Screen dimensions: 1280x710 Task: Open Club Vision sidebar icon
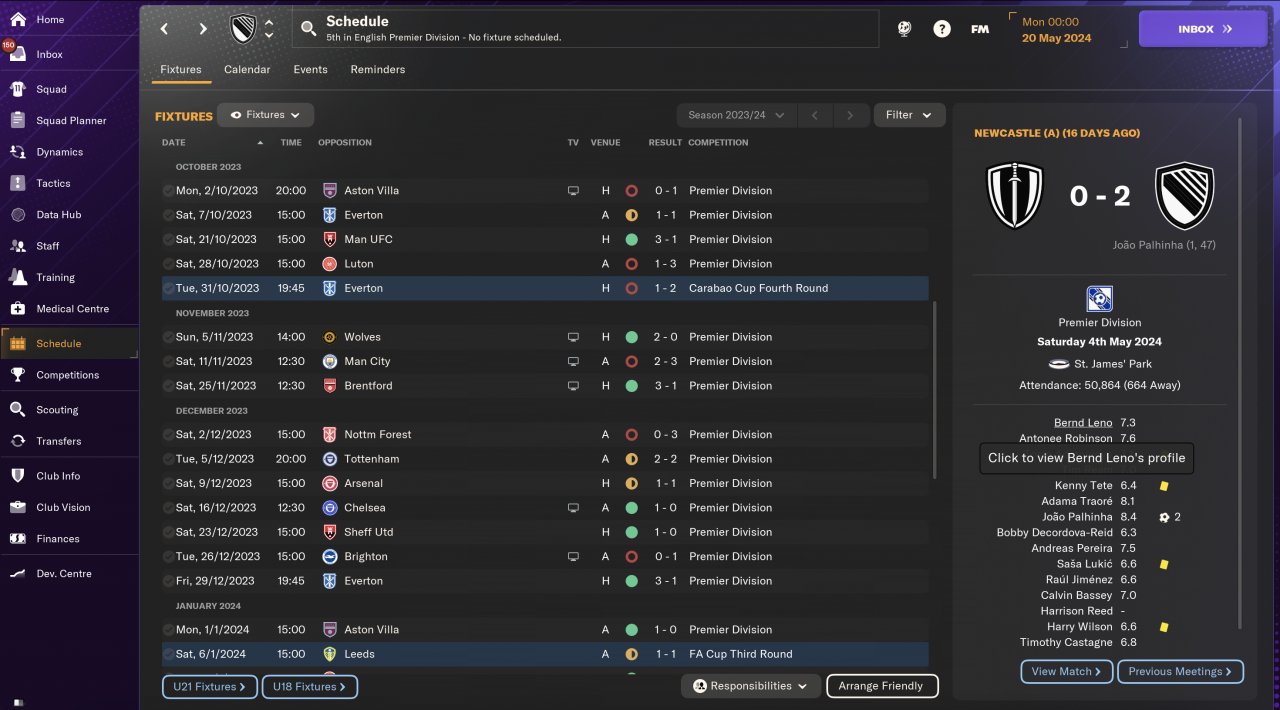[x=18, y=507]
